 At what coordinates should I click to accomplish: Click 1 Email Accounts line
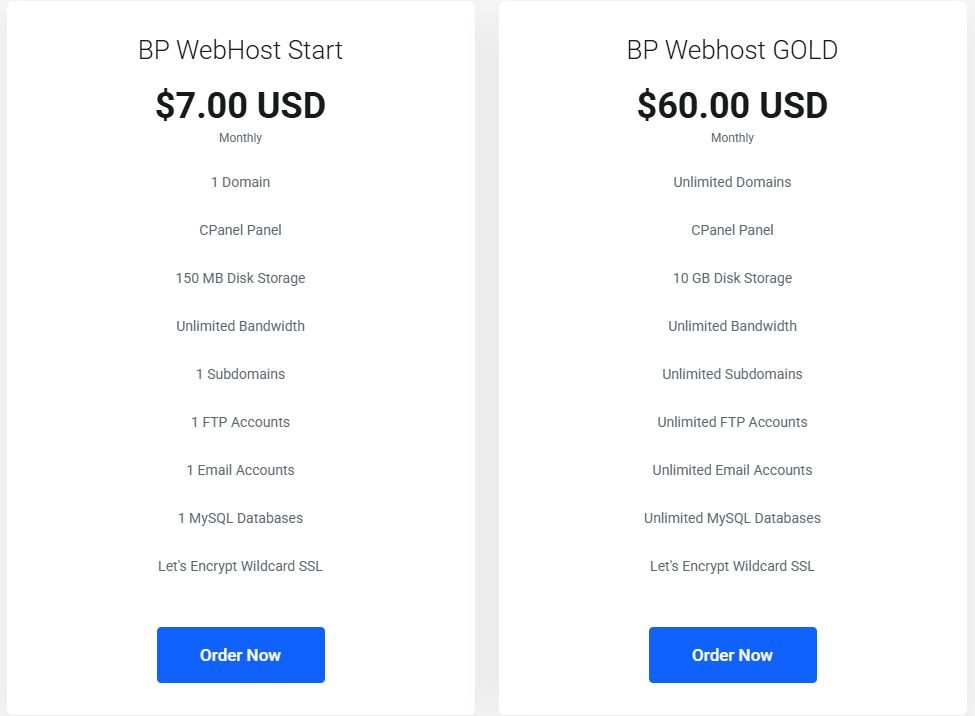coord(240,470)
